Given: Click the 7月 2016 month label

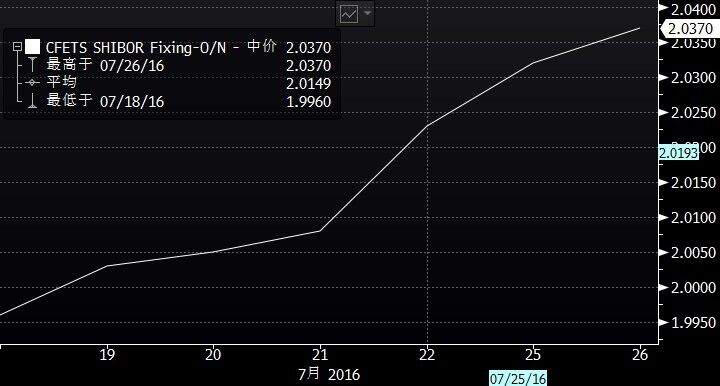Looking at the screenshot, I should point(329,374).
